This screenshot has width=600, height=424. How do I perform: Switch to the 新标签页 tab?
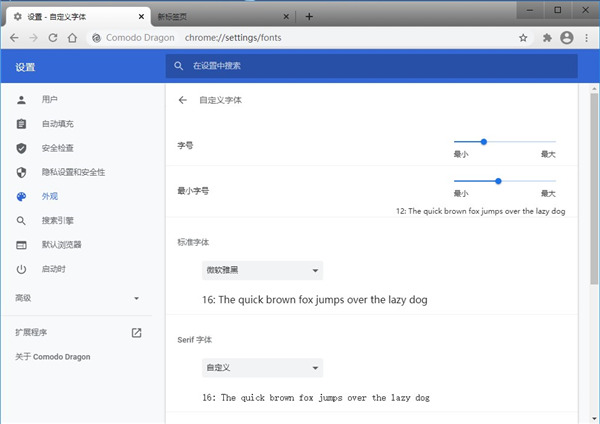click(x=222, y=16)
